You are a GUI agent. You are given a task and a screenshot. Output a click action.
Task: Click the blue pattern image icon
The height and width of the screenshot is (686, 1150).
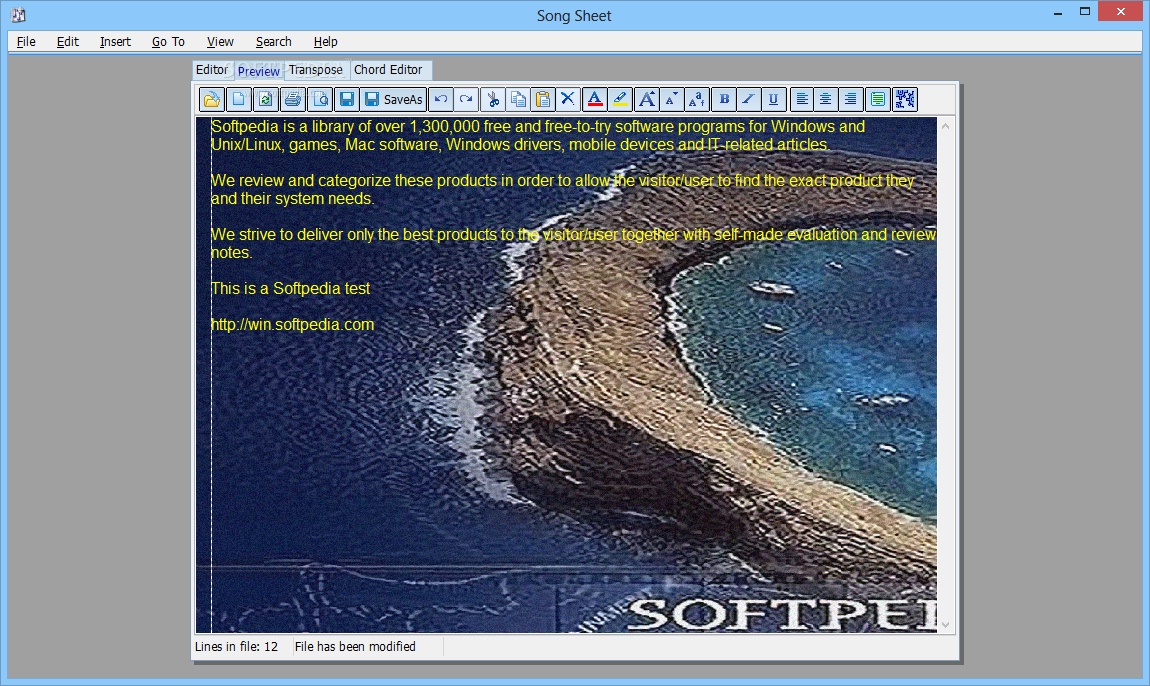point(905,99)
